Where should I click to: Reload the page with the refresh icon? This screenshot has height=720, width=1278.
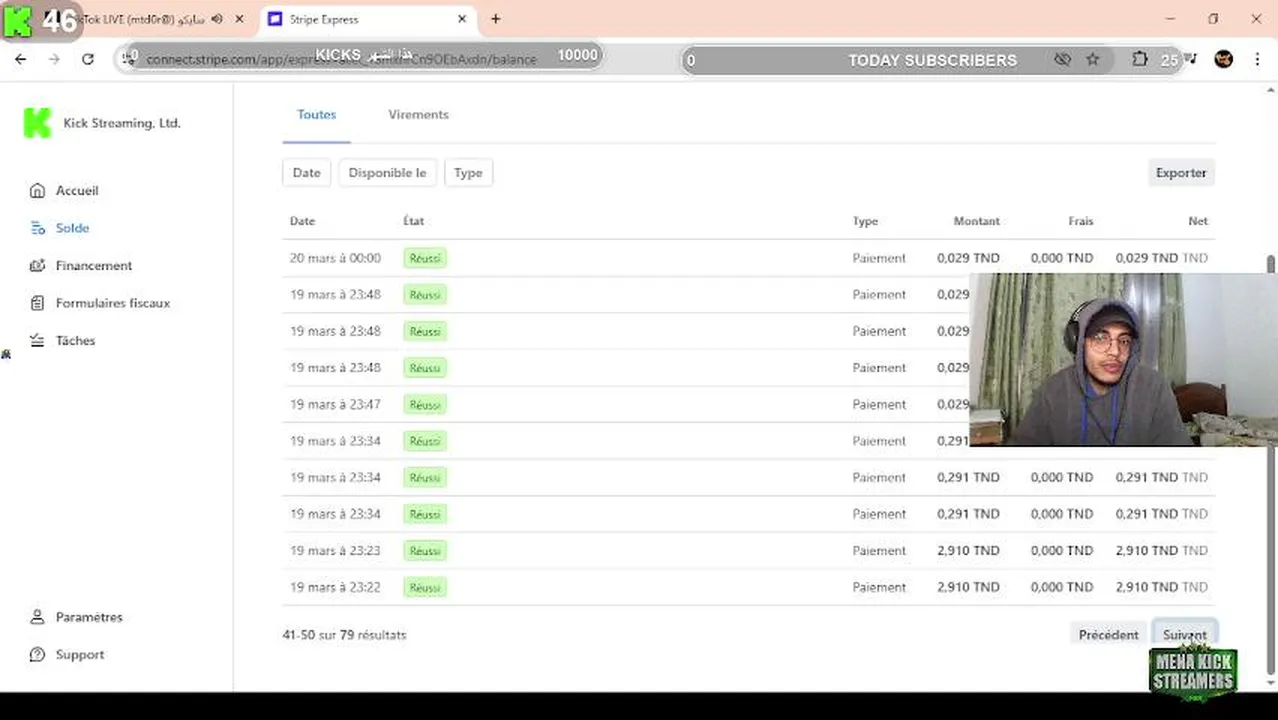coord(88,59)
